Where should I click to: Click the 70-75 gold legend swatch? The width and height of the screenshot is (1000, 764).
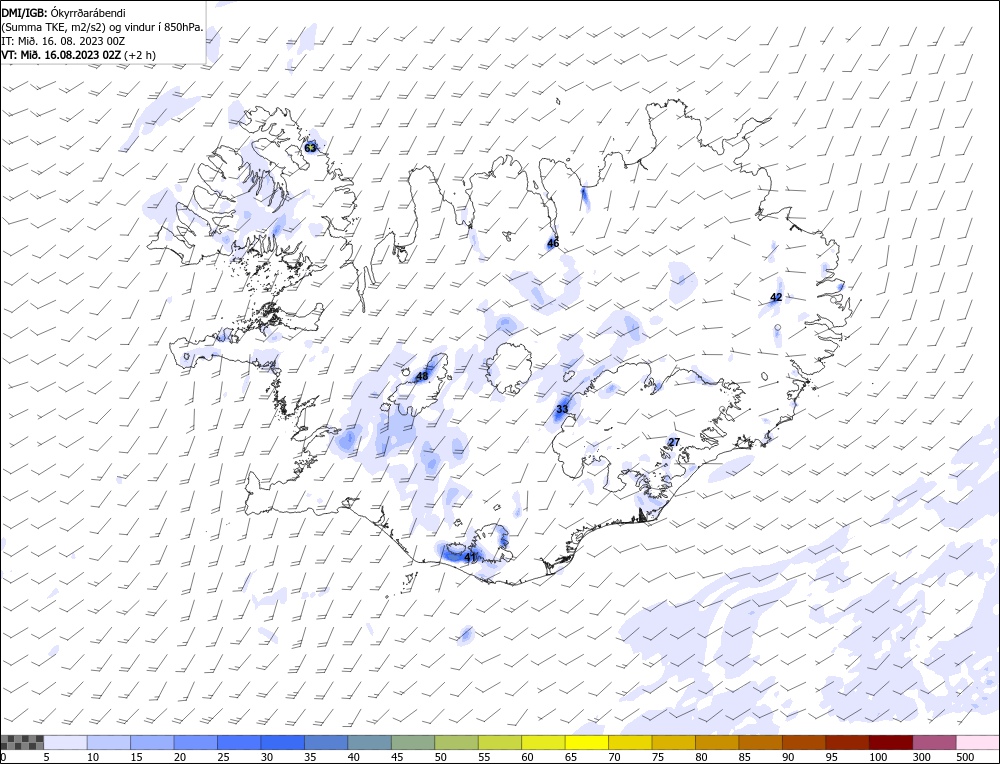pyautogui.click(x=630, y=742)
